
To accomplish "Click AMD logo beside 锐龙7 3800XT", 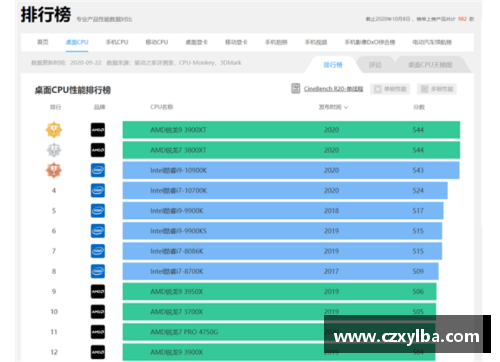I will click(98, 150).
